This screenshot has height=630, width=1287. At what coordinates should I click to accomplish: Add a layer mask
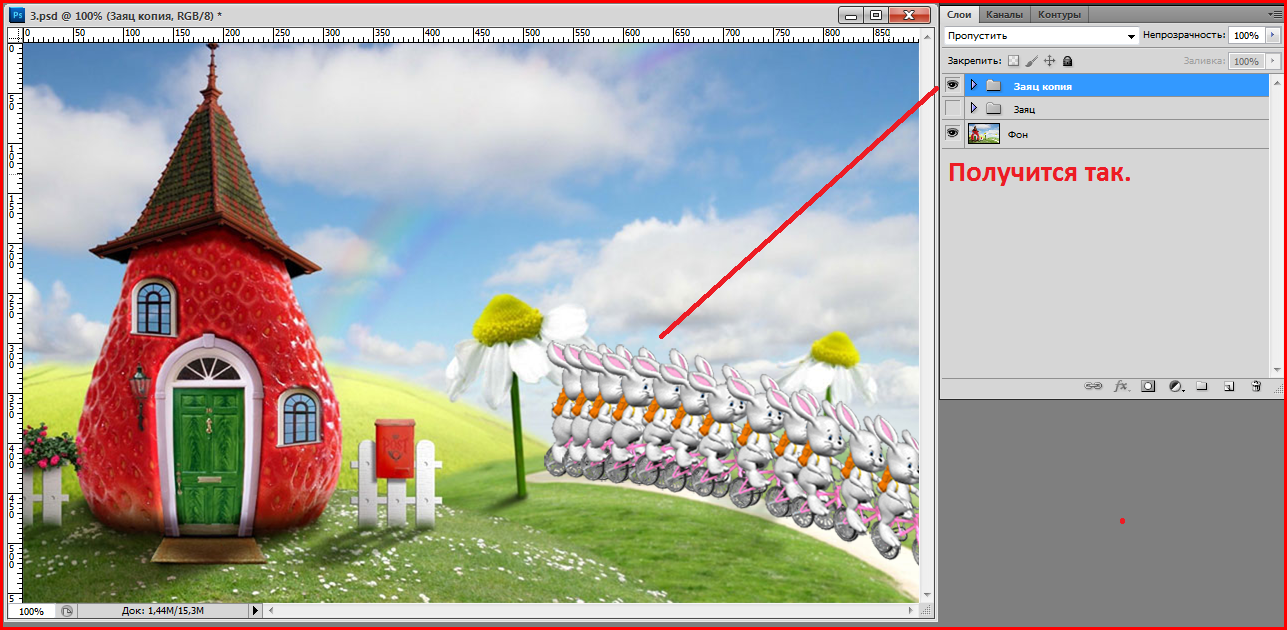coord(1149,386)
